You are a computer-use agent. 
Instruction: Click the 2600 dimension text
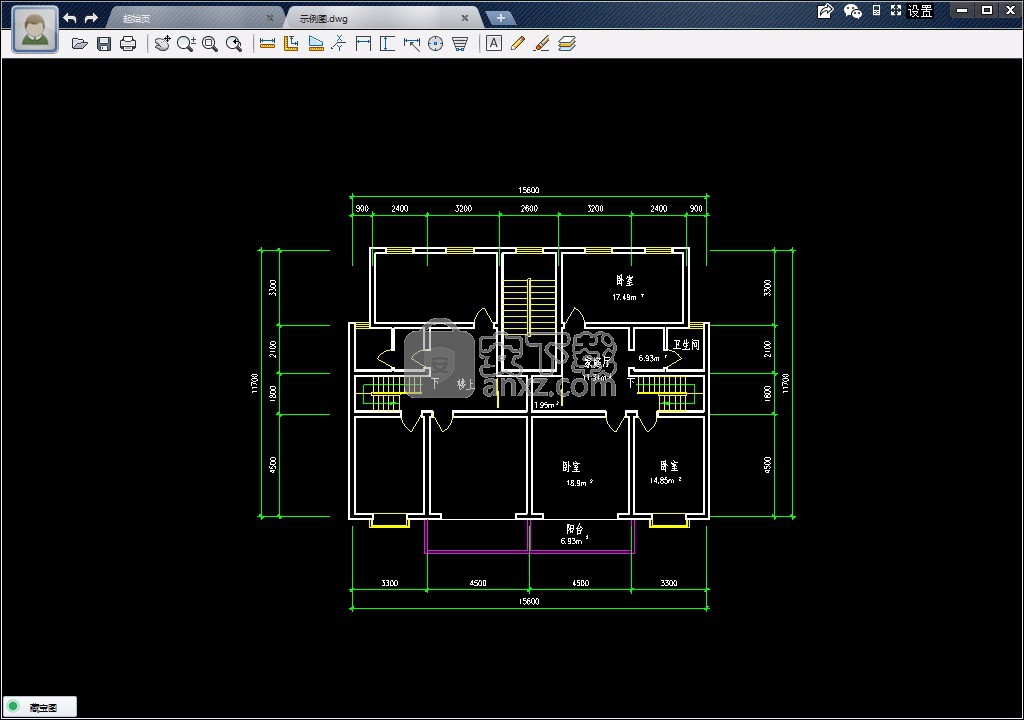click(529, 208)
